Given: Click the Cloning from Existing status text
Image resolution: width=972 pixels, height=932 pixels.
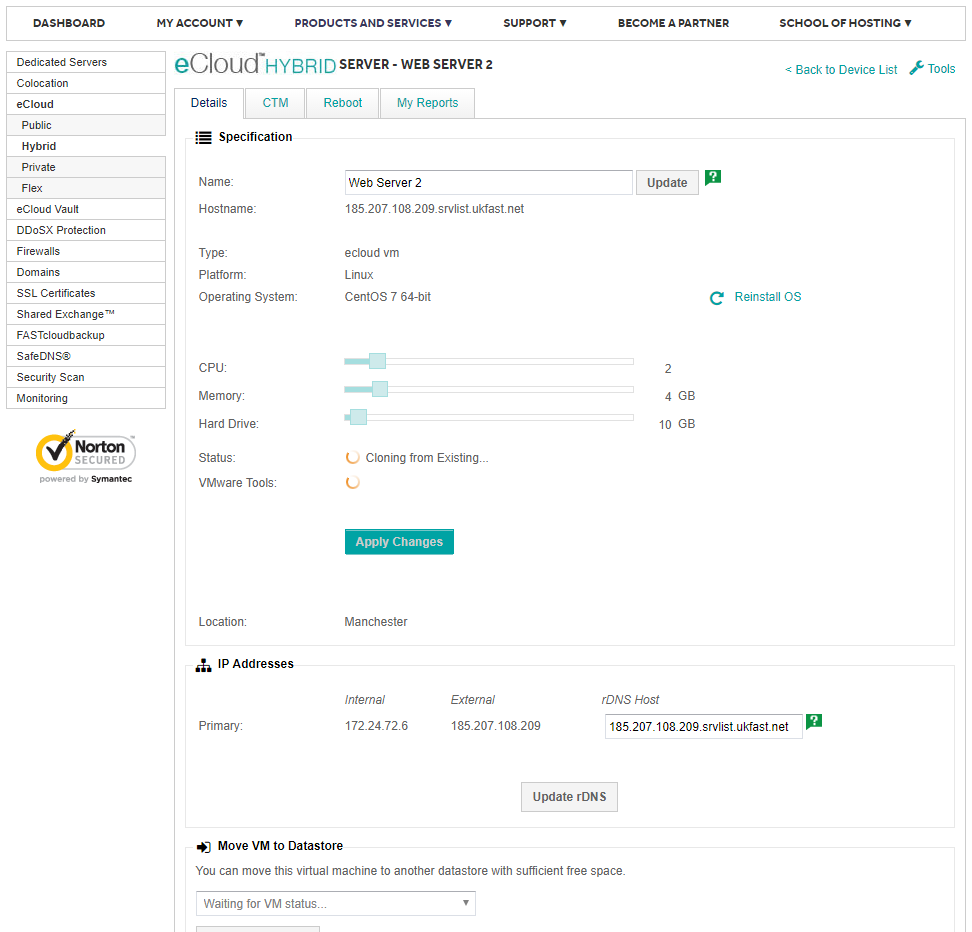Looking at the screenshot, I should click(427, 458).
